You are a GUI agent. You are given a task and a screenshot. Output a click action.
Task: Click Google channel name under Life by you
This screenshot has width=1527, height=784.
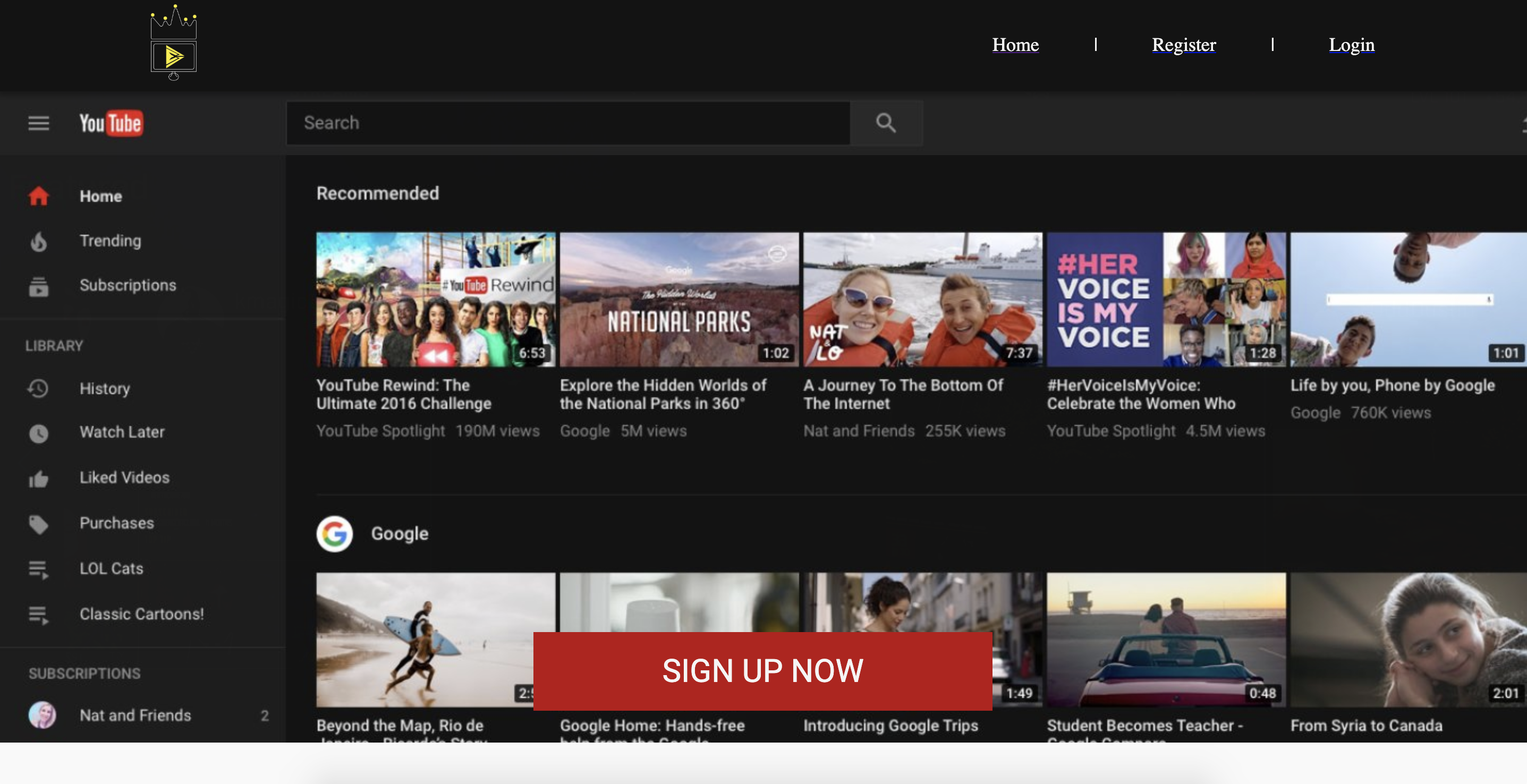(x=1316, y=412)
